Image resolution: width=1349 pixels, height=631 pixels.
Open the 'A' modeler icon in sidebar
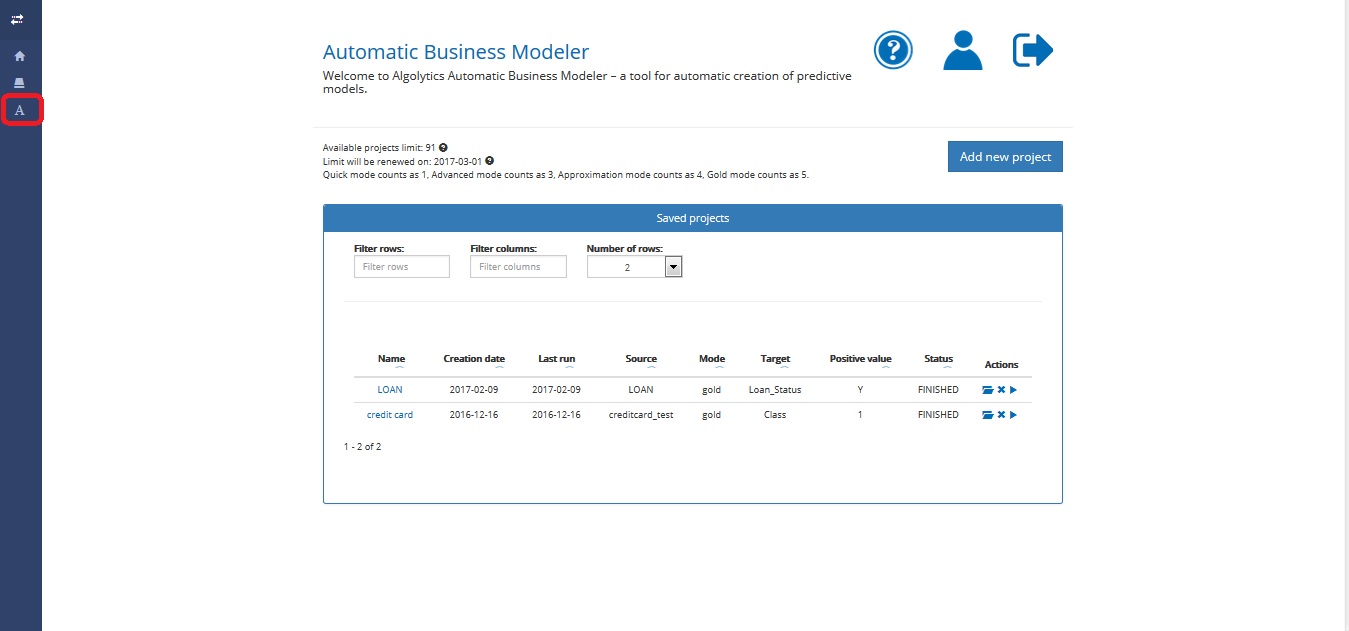point(20,110)
